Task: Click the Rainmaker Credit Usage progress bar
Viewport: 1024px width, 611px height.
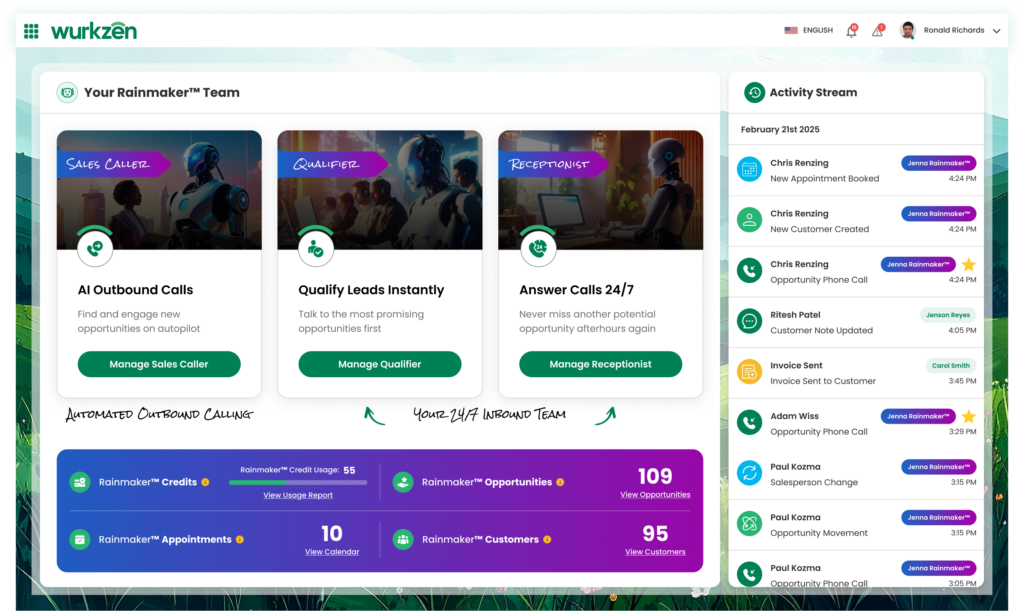Action: coord(298,482)
